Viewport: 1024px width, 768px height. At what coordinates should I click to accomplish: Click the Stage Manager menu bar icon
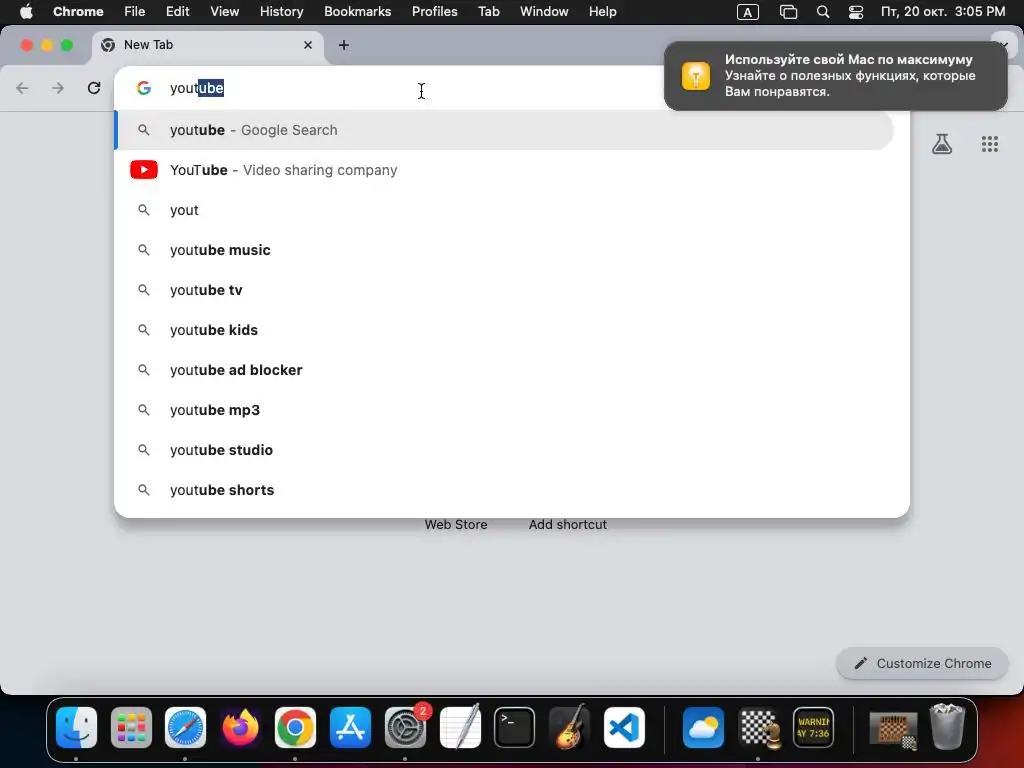tap(788, 12)
